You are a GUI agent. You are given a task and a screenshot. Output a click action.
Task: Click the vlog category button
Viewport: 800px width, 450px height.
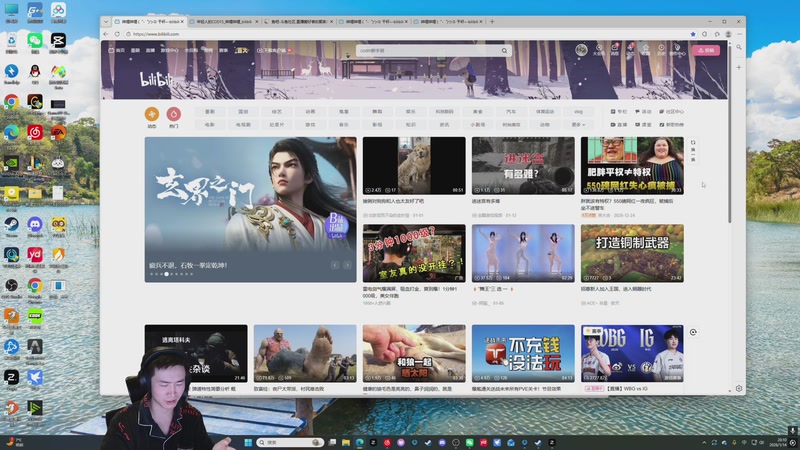pyautogui.click(x=578, y=111)
